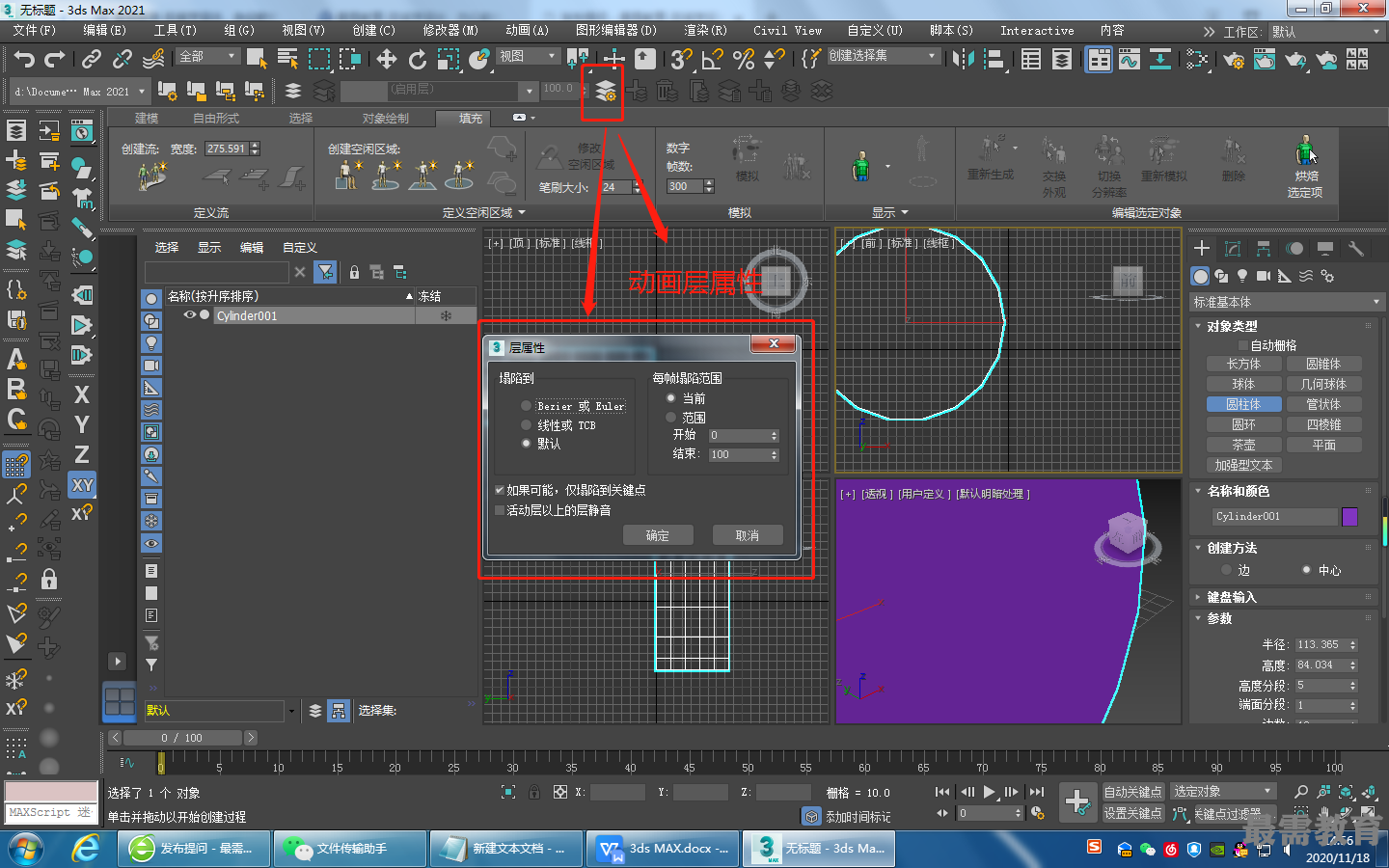
Task: Select the Linear or TCB radio option
Action: pos(526,425)
